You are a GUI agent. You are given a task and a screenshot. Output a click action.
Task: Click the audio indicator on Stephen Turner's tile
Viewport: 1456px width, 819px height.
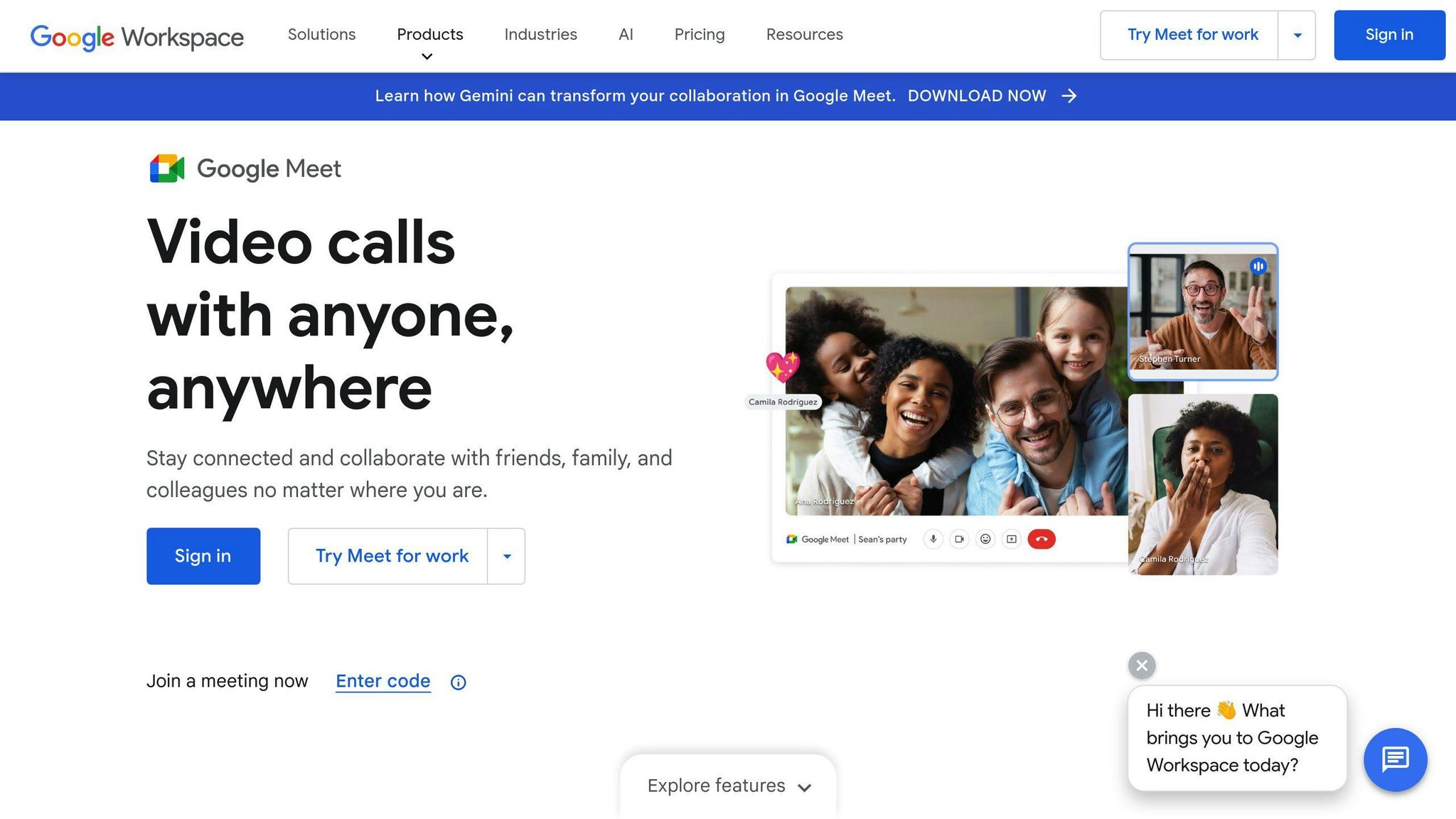1259,265
